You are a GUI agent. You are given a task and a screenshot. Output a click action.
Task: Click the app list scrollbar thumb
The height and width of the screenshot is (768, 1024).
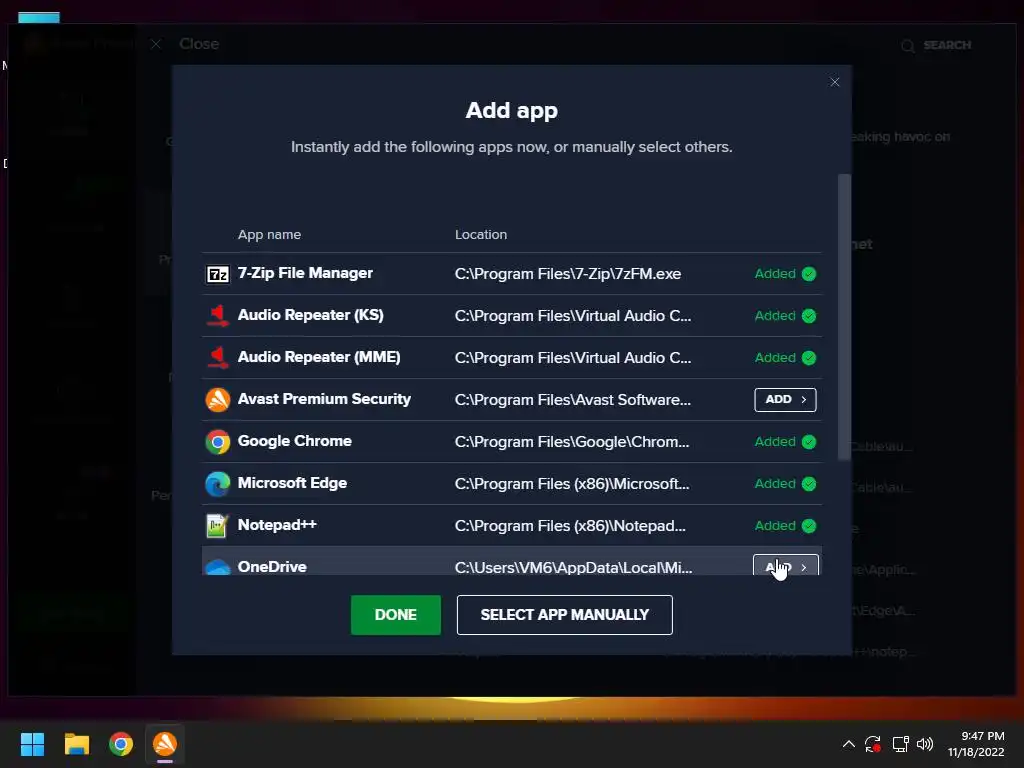coord(844,317)
